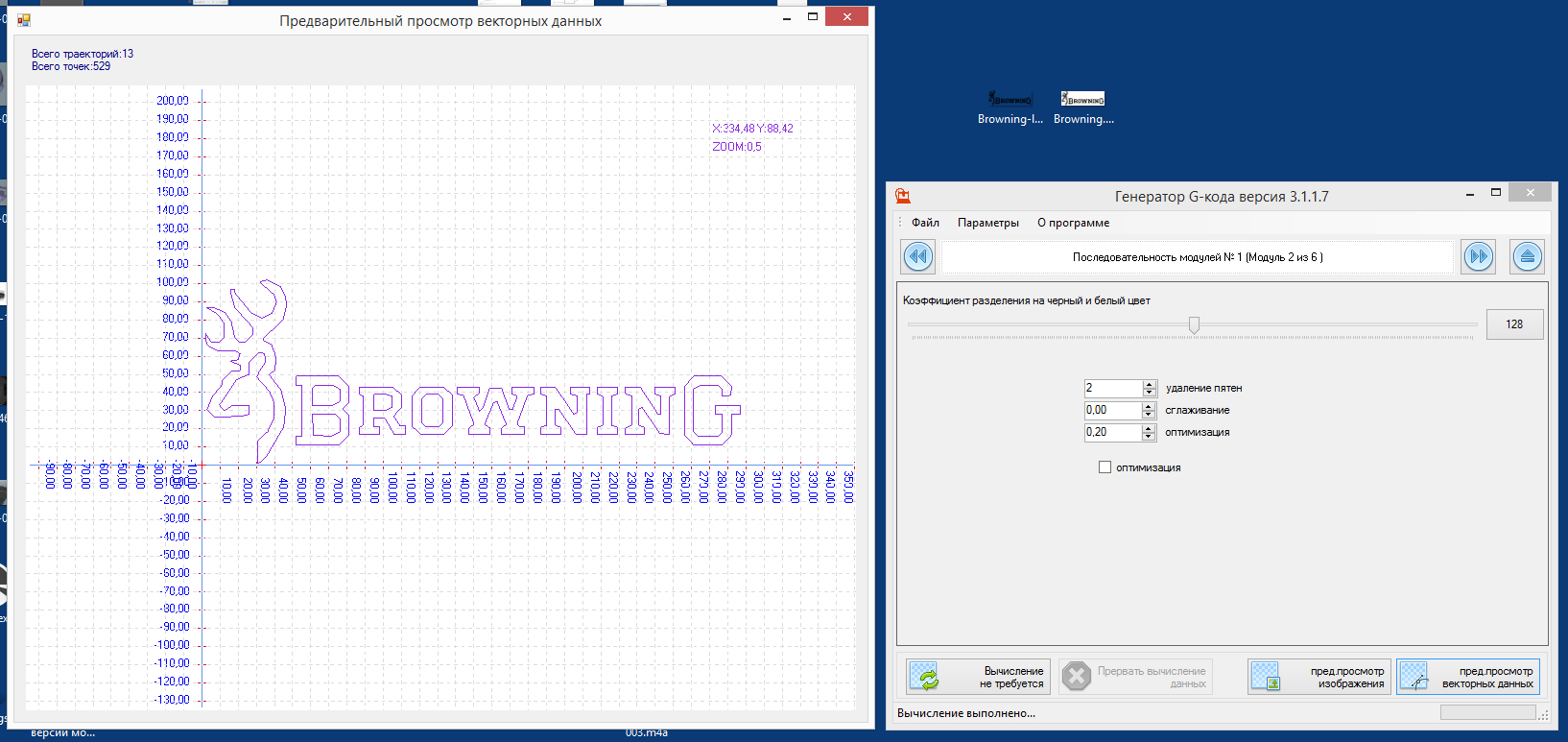Click the сглаживание value field
The height and width of the screenshot is (742, 1568).
(x=1113, y=410)
